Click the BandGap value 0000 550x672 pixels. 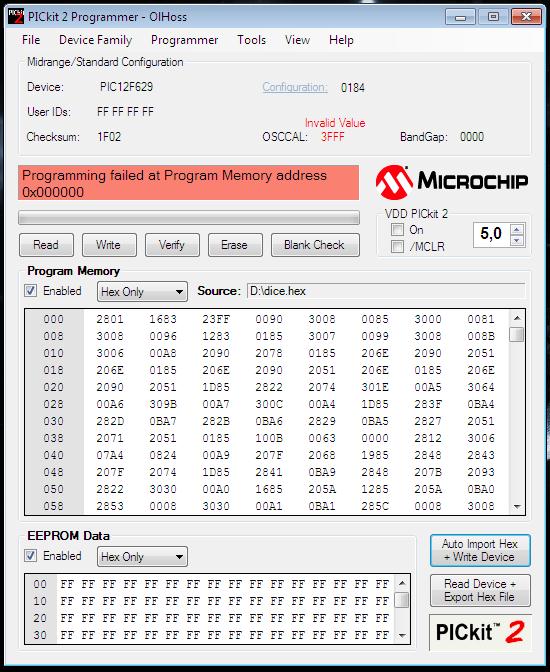click(x=472, y=137)
